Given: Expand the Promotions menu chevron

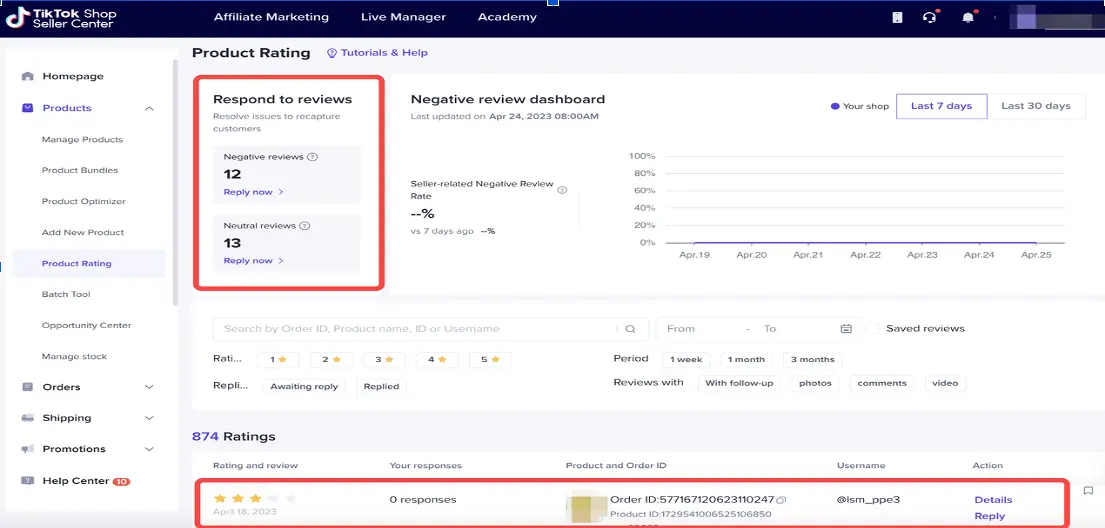Looking at the screenshot, I should pos(149,449).
